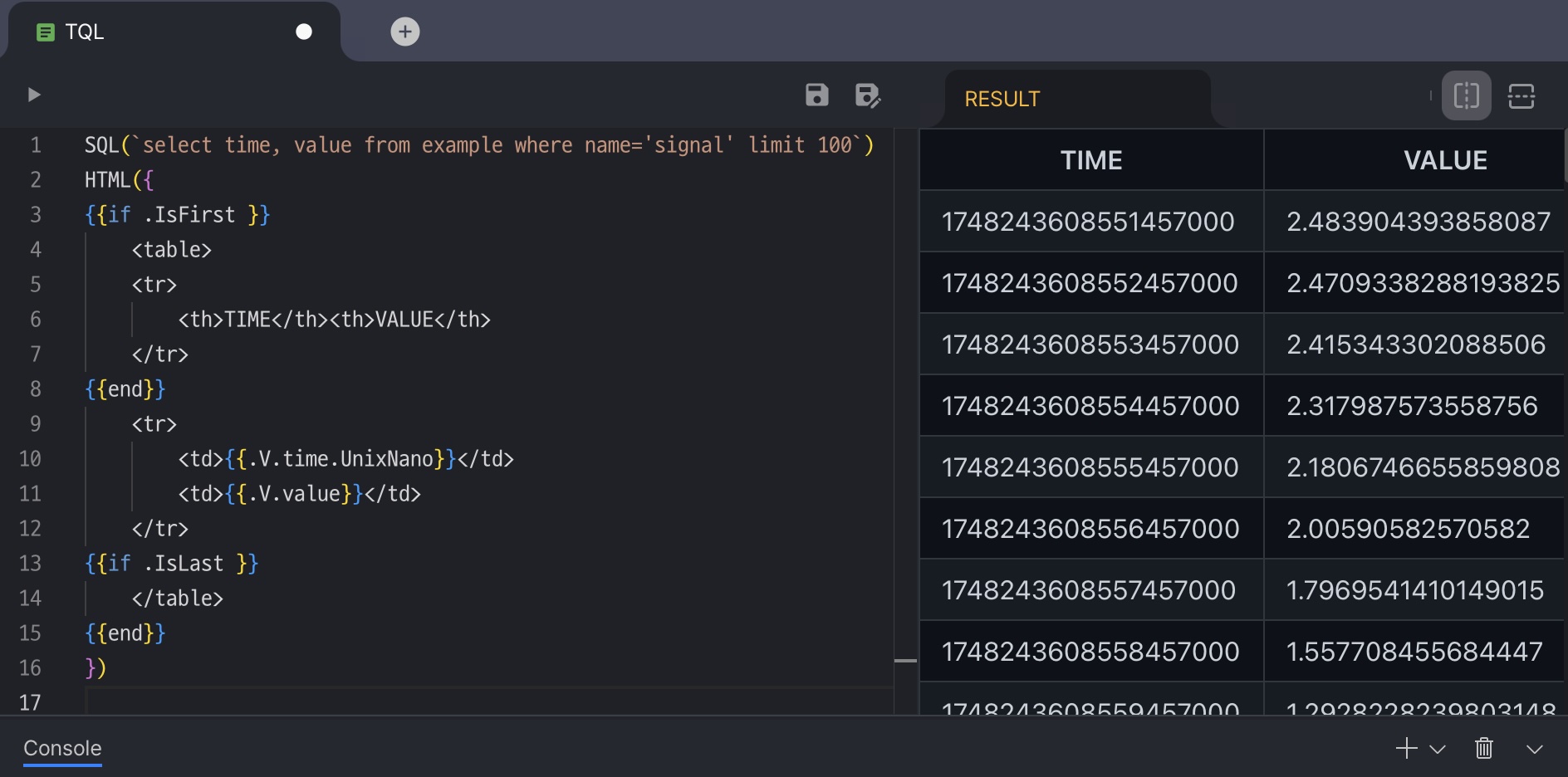The image size is (1568, 777).
Task: Click the VALUE column header
Action: (x=1444, y=160)
